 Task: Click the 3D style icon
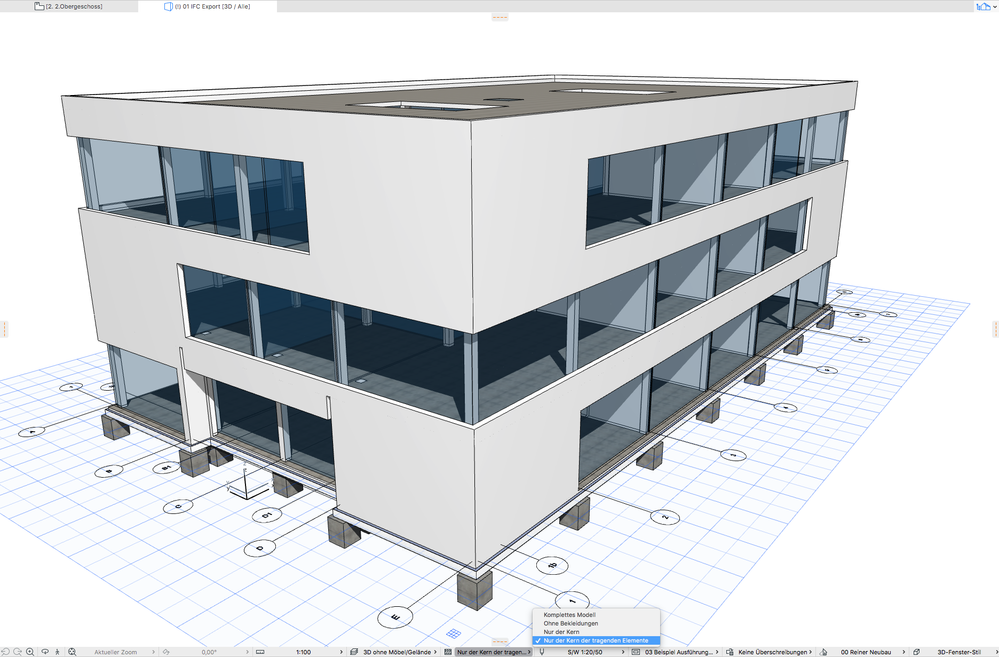[917, 652]
